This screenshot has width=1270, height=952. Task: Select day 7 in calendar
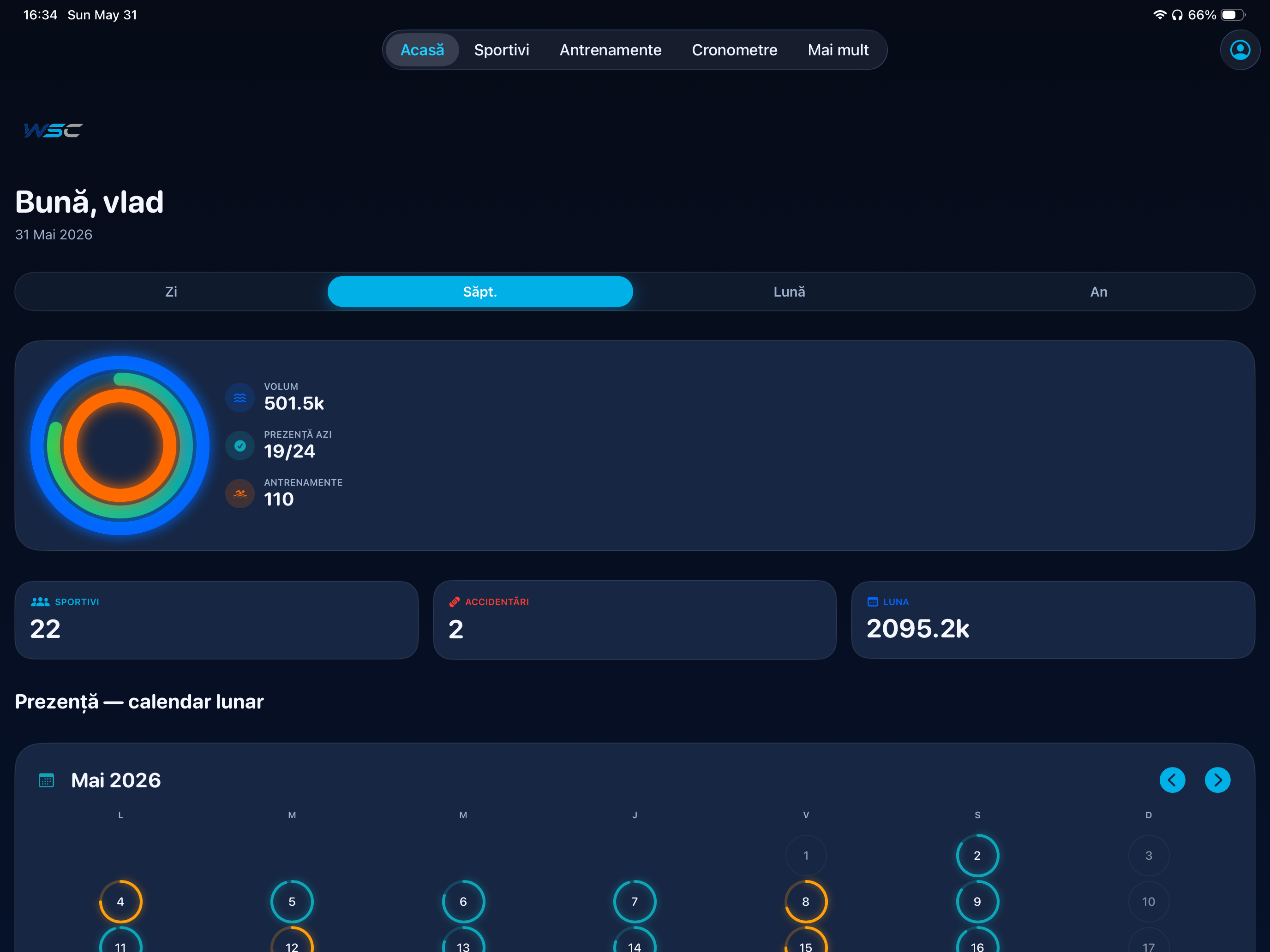pos(635,902)
